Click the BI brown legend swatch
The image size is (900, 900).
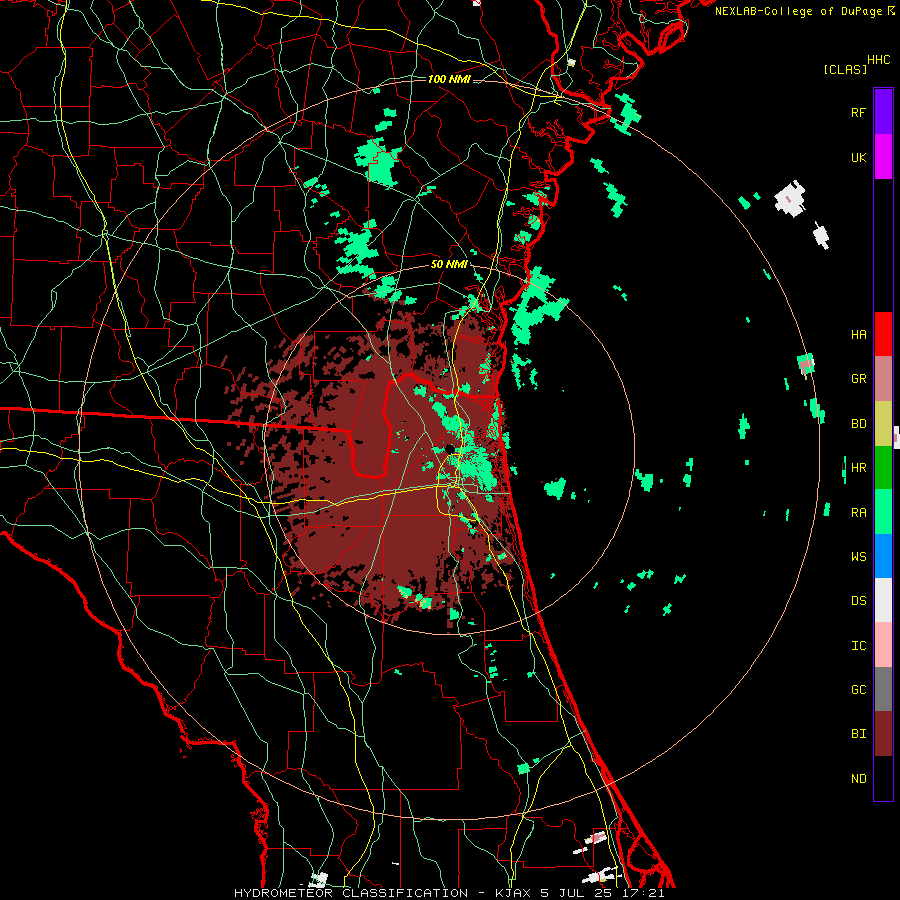click(x=883, y=734)
